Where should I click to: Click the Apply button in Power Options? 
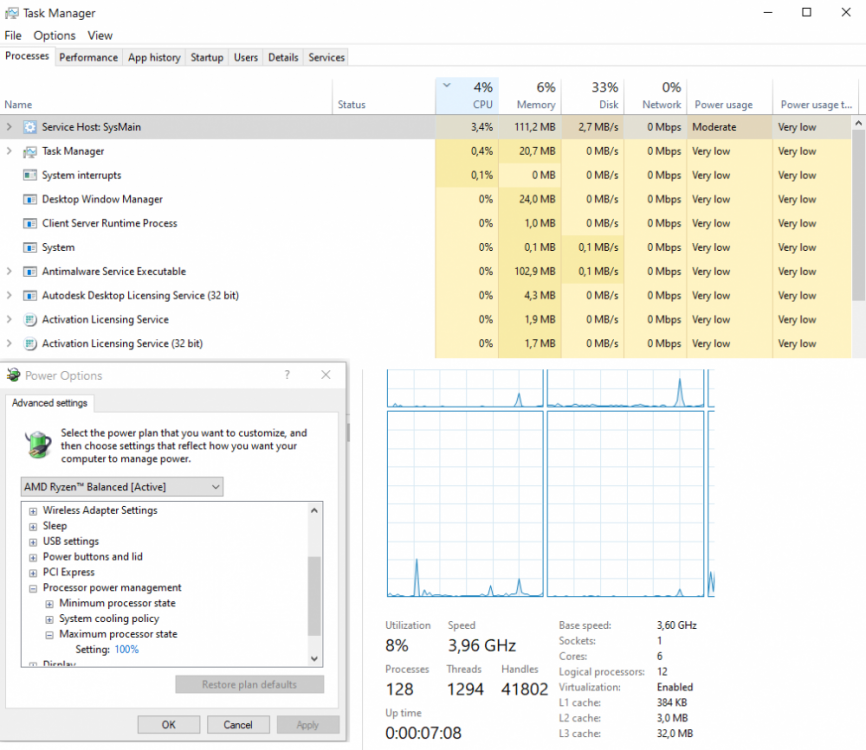click(x=308, y=725)
